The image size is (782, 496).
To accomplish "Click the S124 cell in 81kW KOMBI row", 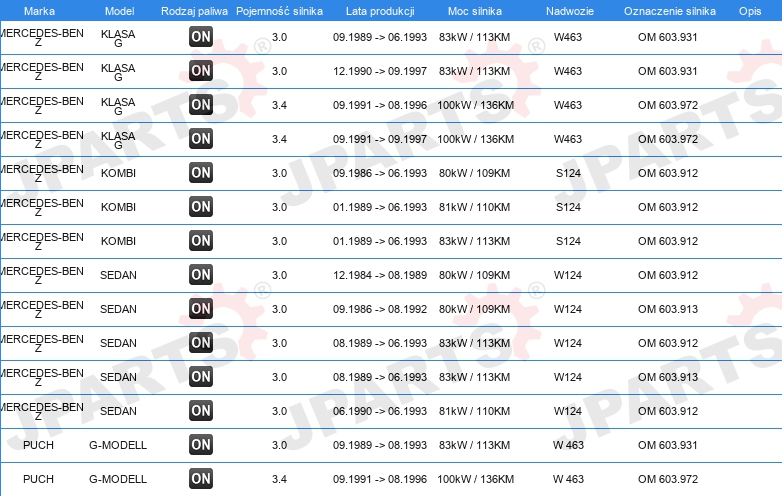I will click(568, 207).
